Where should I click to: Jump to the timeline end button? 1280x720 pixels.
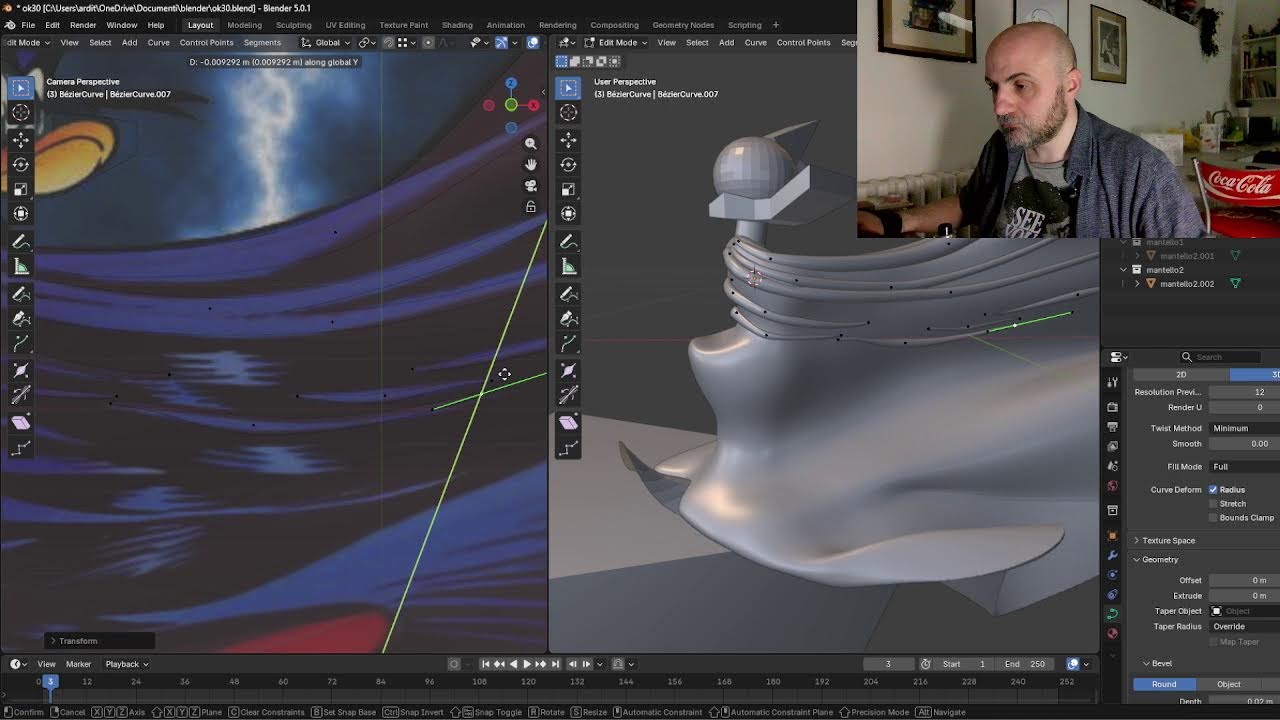pos(555,664)
